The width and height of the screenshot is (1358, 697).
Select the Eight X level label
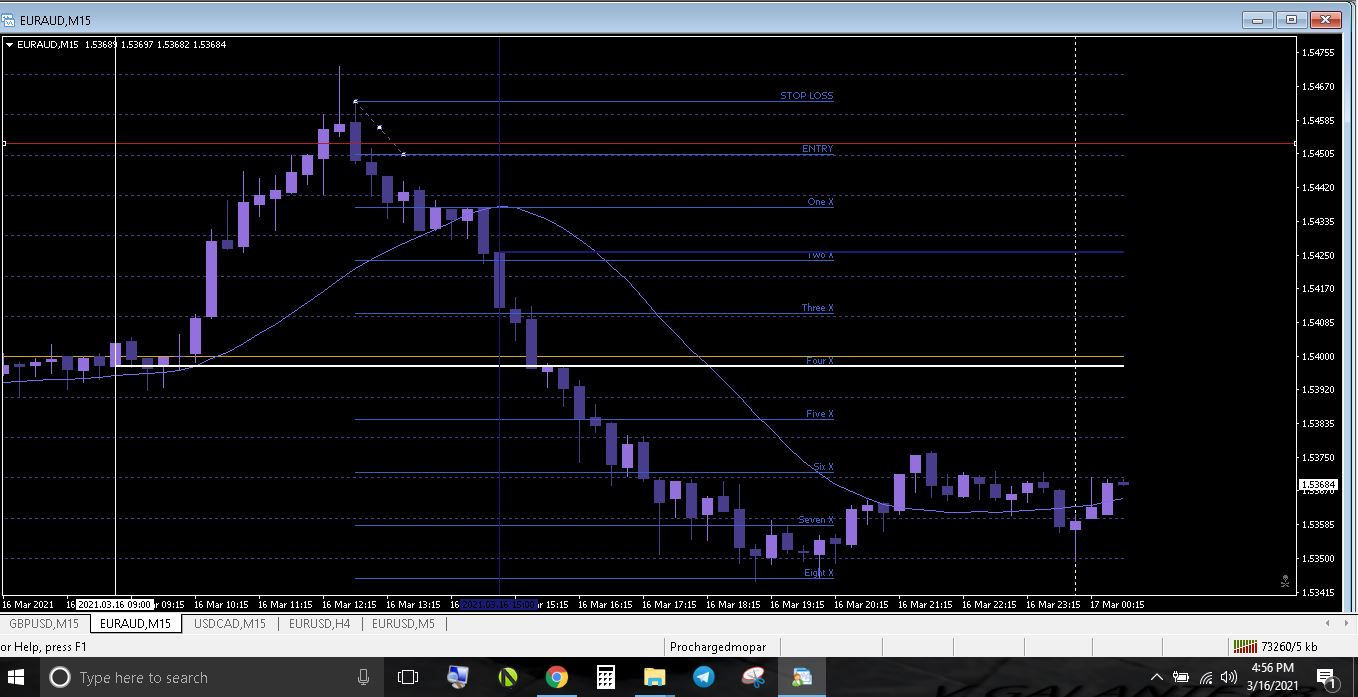(819, 573)
